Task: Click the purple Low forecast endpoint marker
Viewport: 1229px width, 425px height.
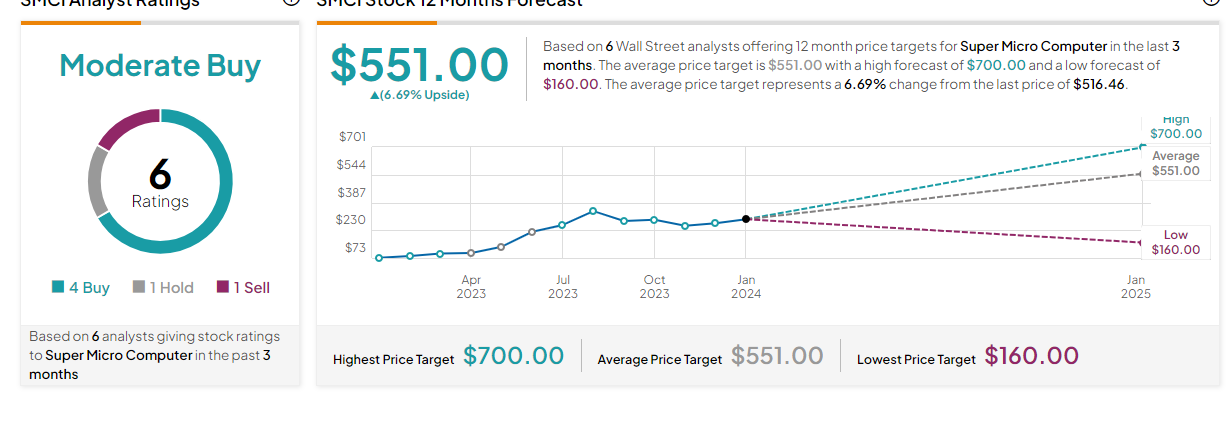Action: click(1141, 243)
